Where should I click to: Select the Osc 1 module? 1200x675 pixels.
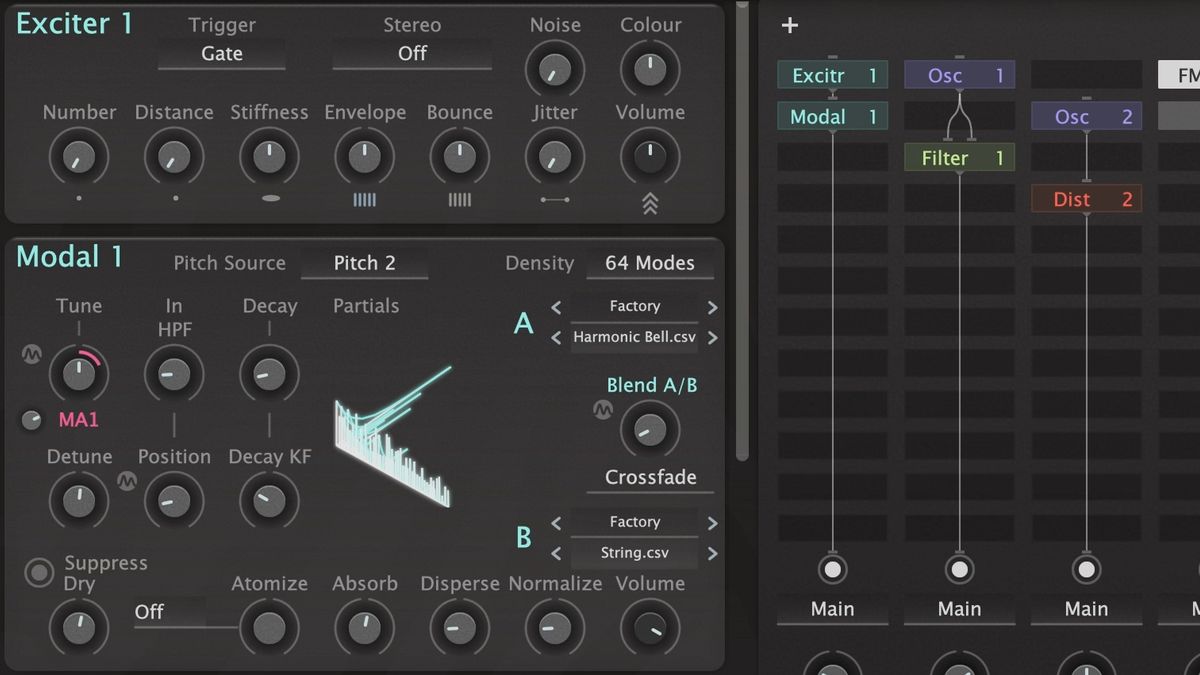click(x=959, y=75)
